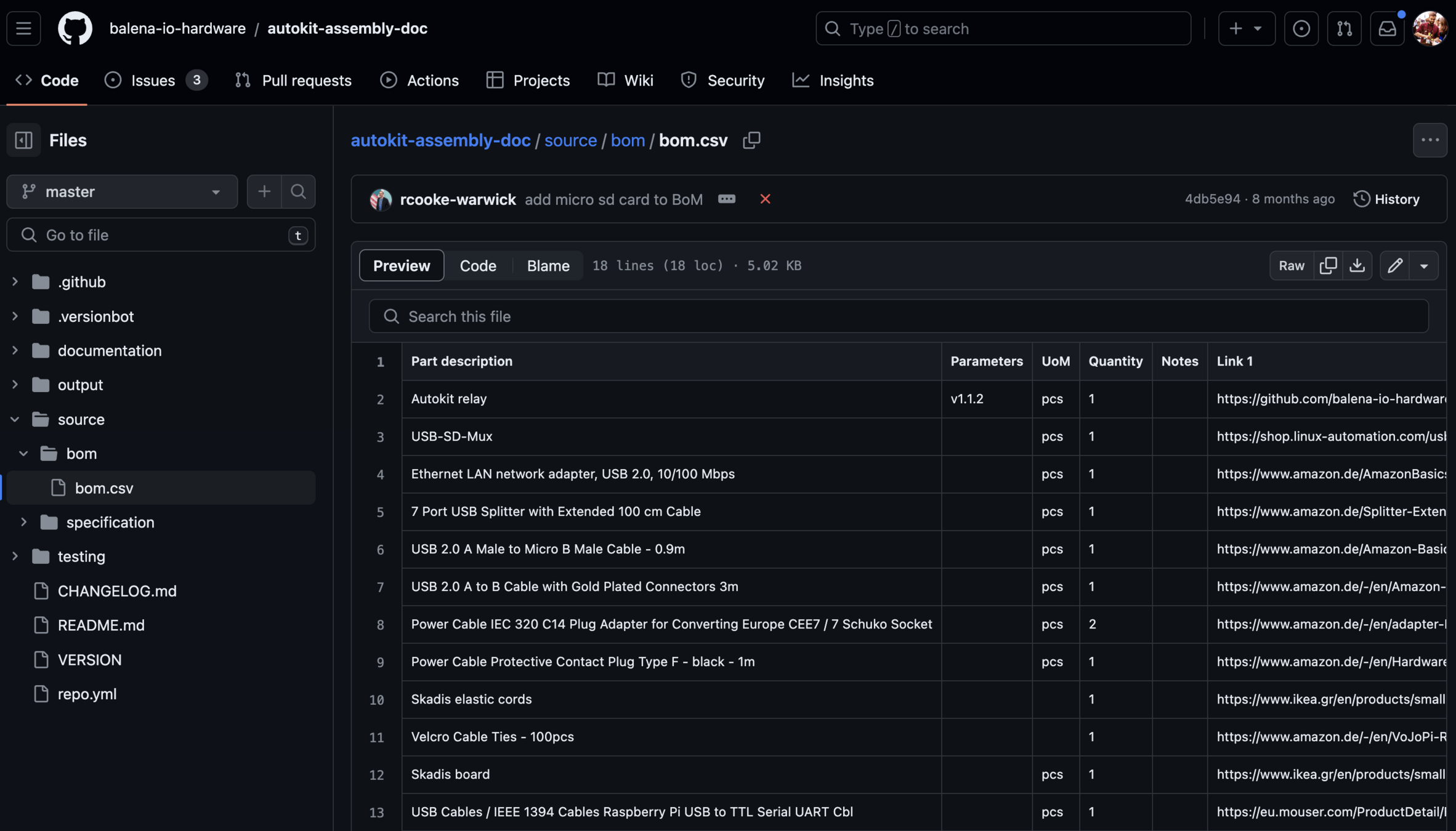Click the Raw button
1456x831 pixels.
pyautogui.click(x=1291, y=265)
